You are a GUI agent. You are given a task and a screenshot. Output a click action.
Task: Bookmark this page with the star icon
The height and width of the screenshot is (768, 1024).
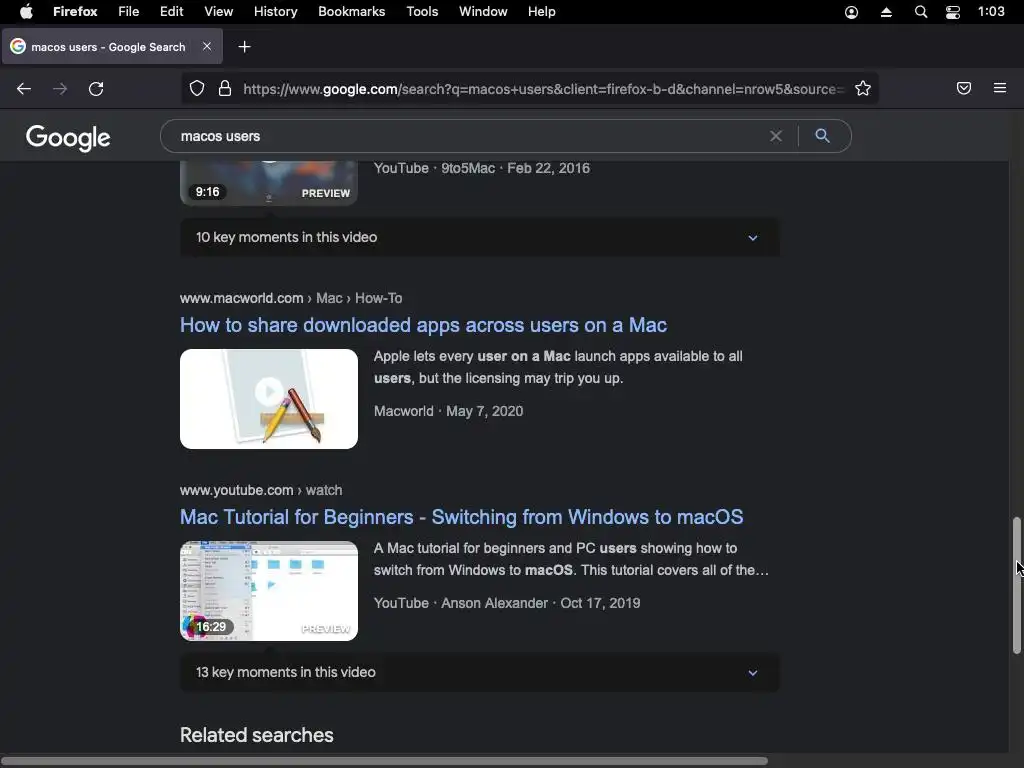863,89
